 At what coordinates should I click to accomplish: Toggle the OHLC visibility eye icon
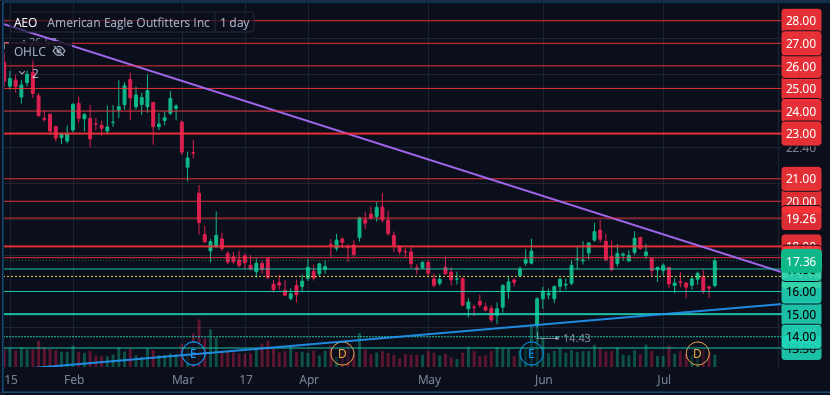(x=59, y=51)
